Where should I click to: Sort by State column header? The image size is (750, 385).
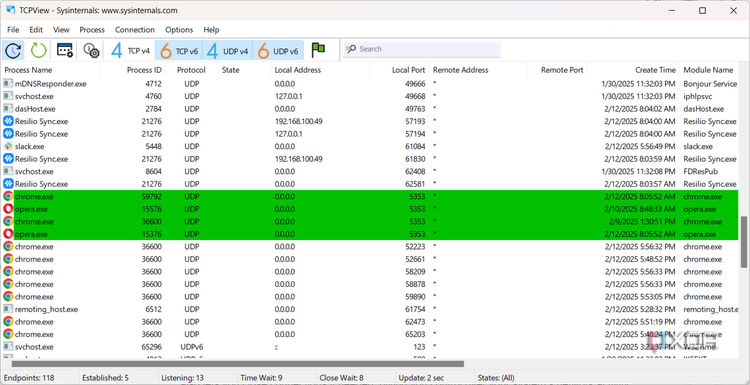(x=231, y=70)
